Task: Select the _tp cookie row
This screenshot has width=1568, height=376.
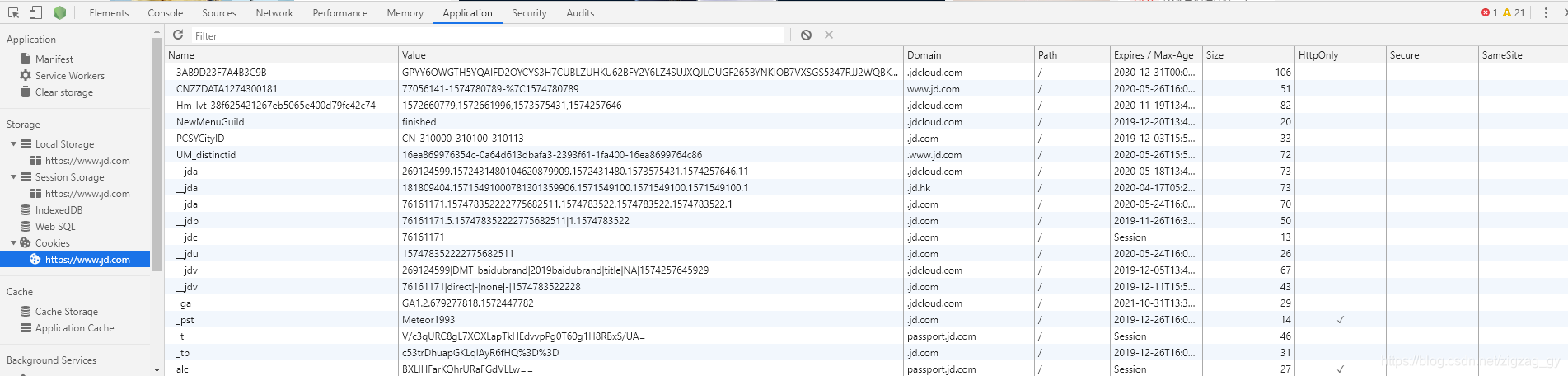Action: pos(866,353)
